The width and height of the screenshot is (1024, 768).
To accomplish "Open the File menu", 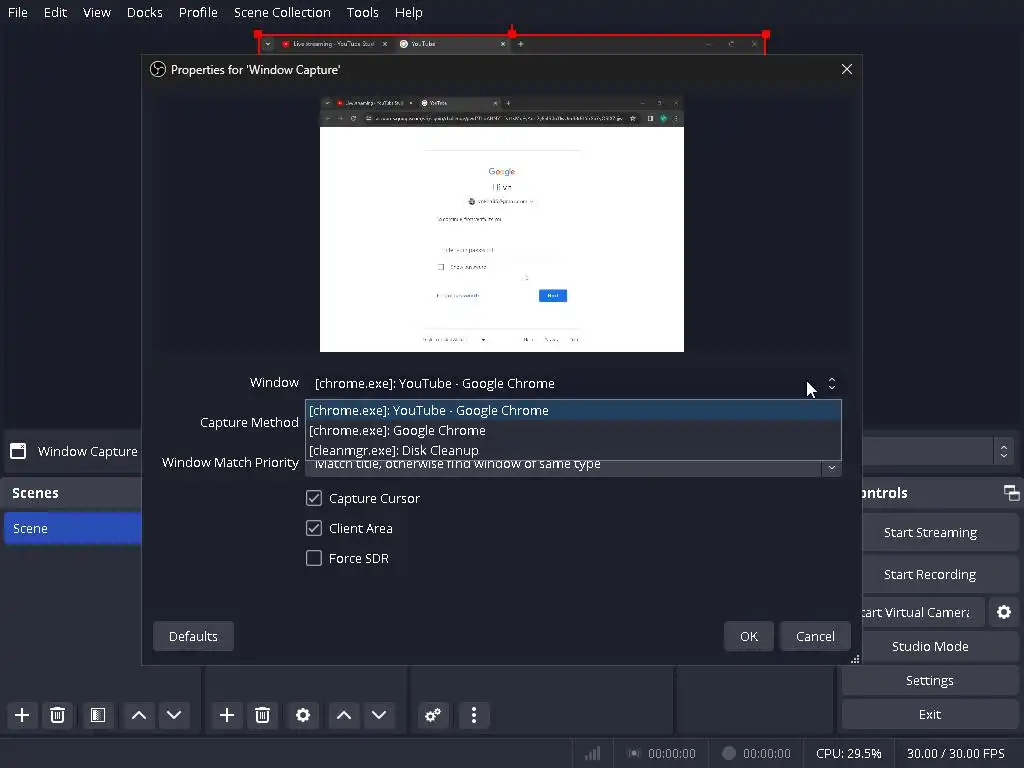I will [18, 12].
